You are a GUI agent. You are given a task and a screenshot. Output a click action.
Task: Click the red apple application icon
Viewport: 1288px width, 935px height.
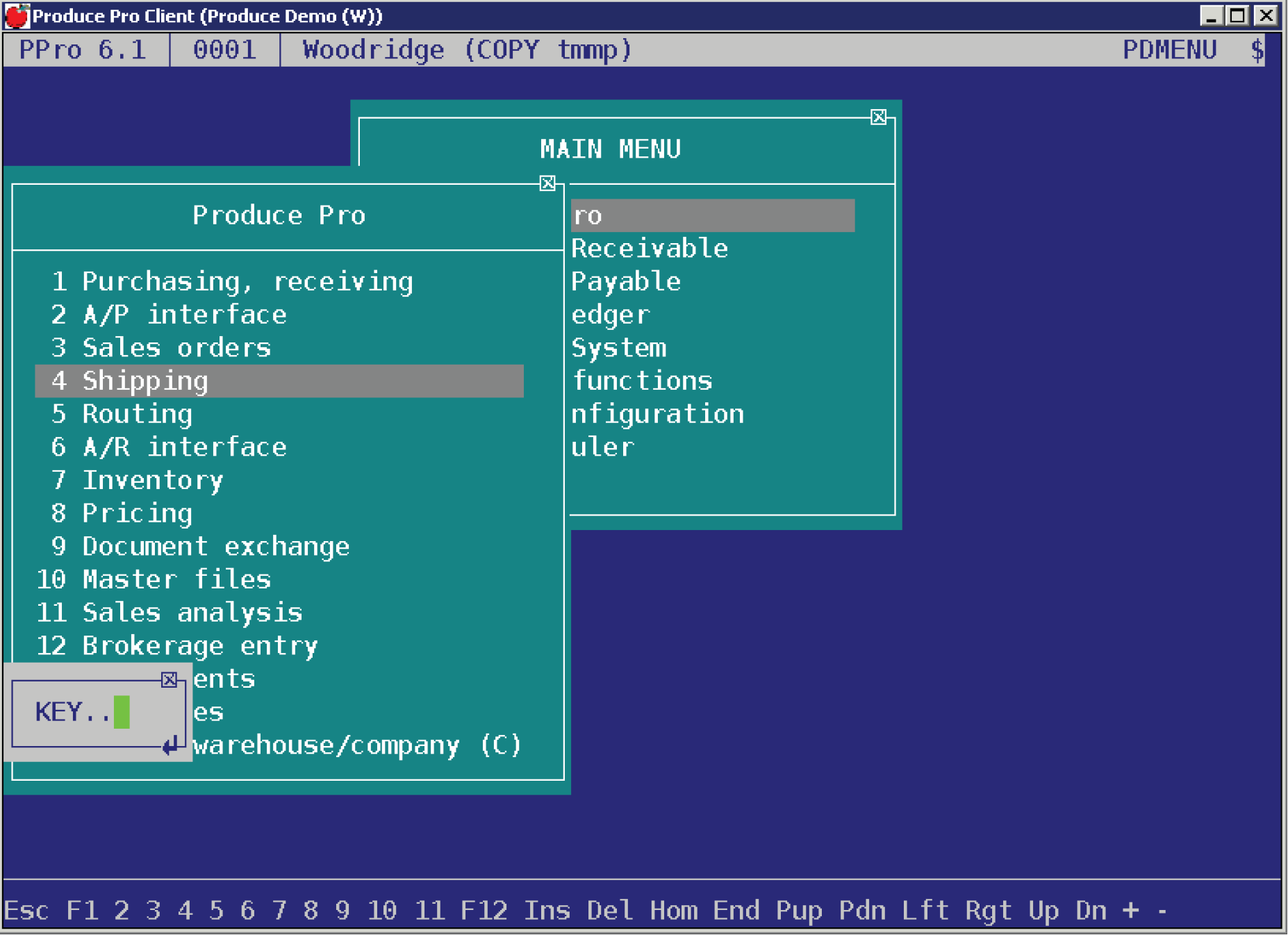[17, 15]
